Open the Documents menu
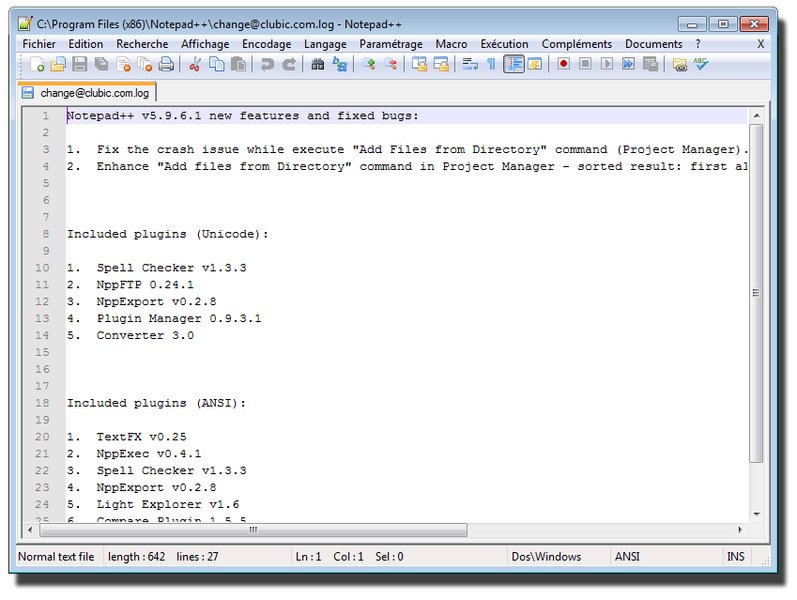Viewport: 797px width, 600px height. (653, 44)
